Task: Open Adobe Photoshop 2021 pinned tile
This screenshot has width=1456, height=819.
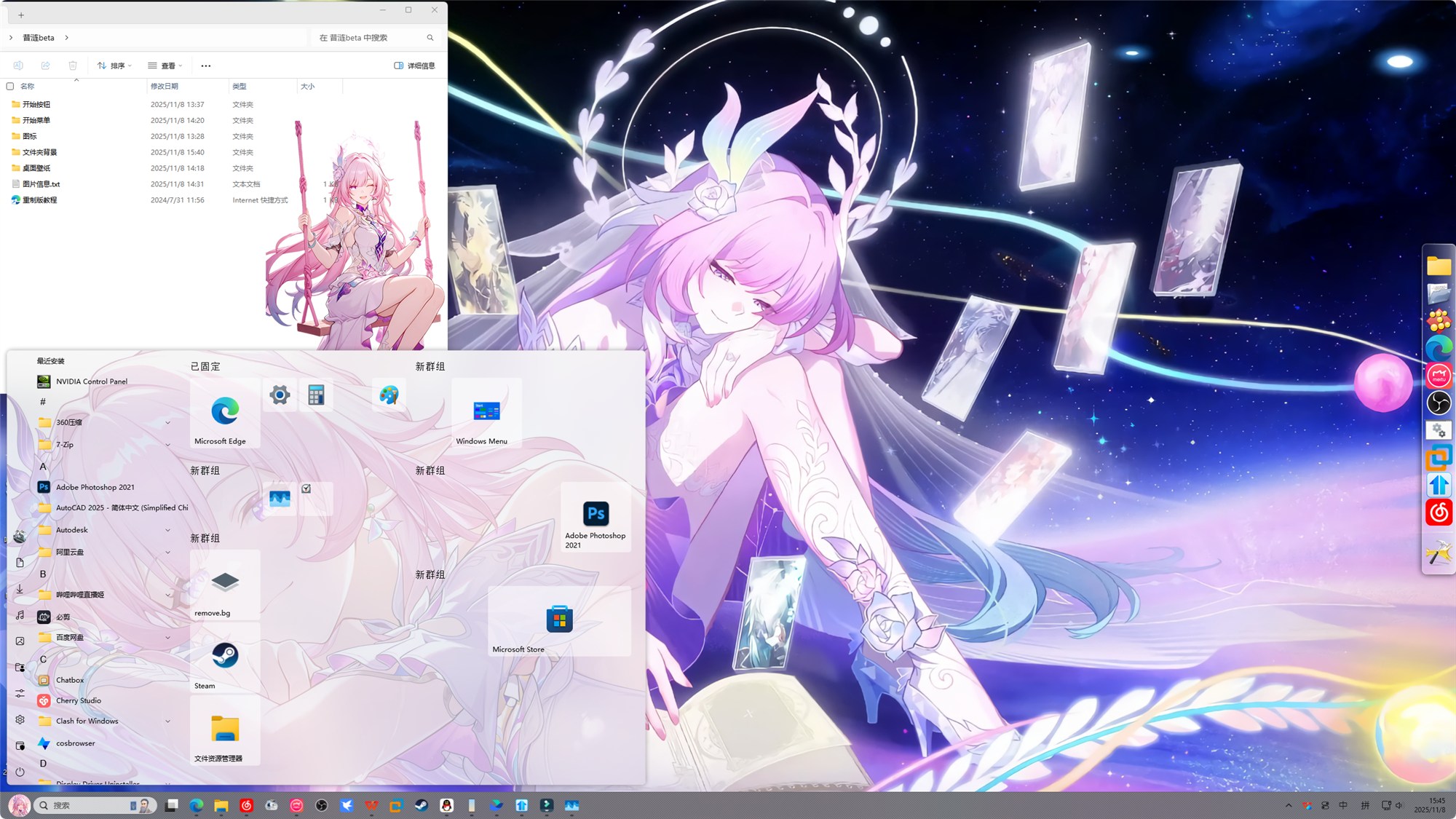Action: (x=596, y=516)
